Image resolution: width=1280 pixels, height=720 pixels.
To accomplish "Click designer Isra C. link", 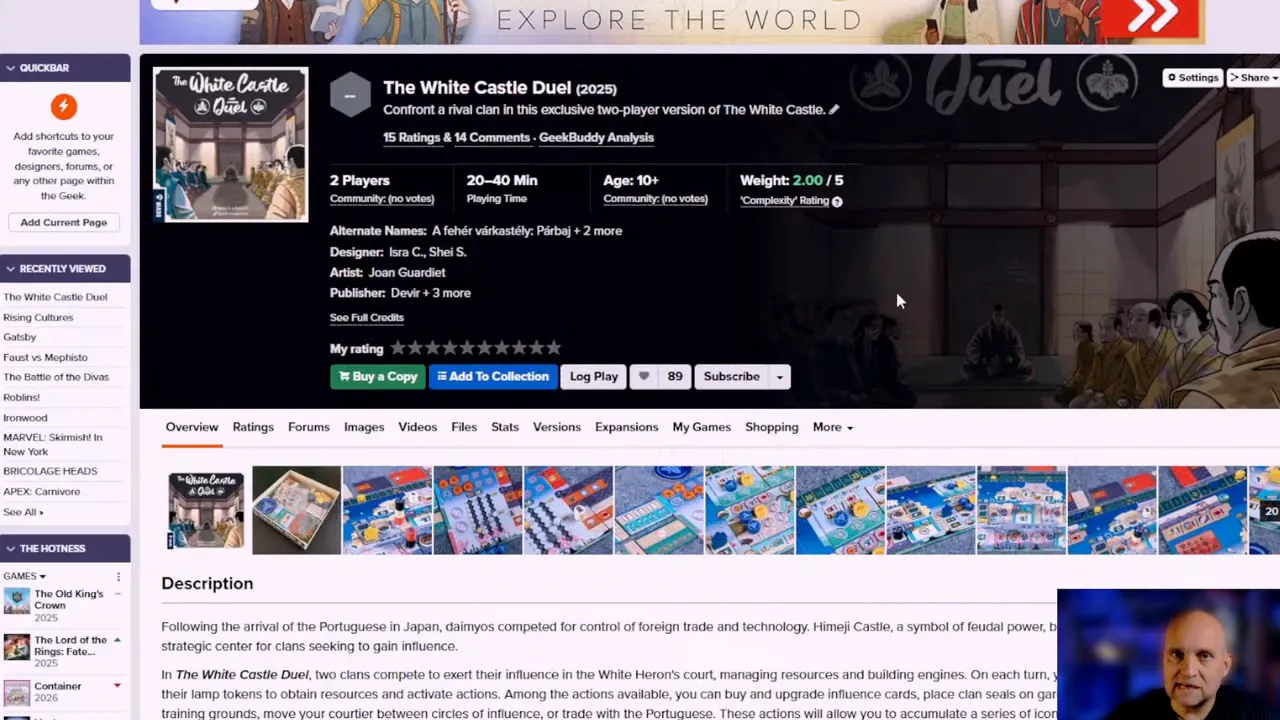I will click(x=406, y=253).
